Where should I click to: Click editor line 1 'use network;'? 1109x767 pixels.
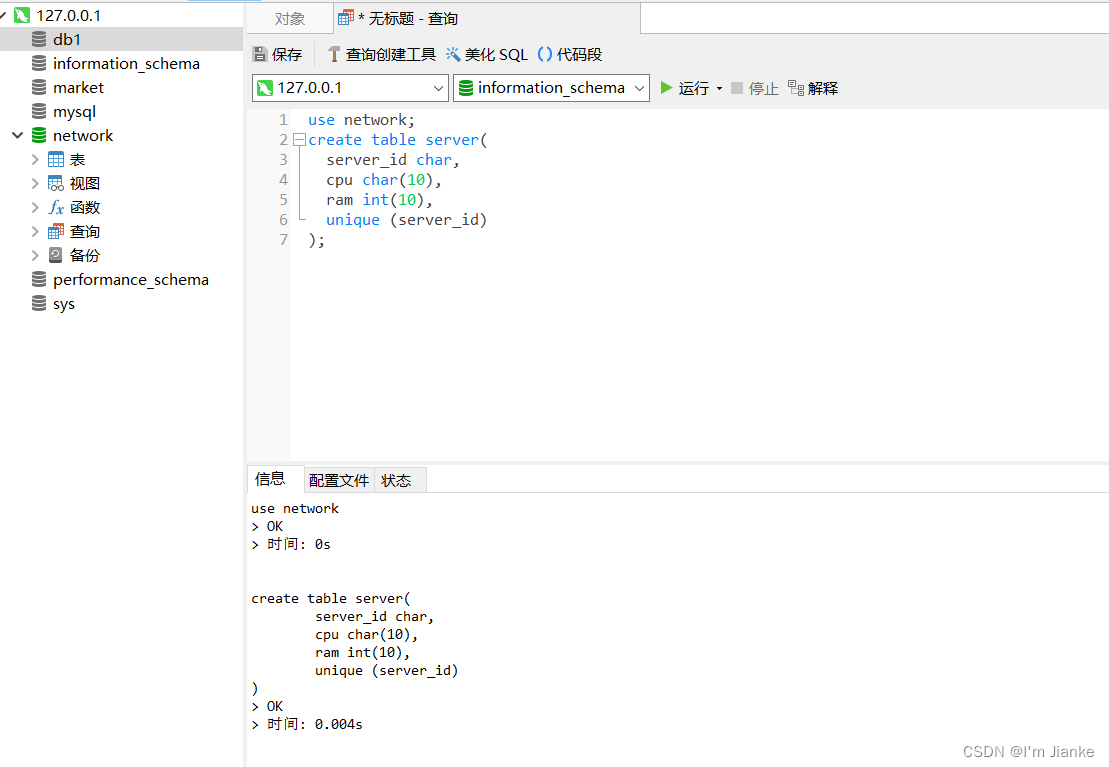[361, 120]
